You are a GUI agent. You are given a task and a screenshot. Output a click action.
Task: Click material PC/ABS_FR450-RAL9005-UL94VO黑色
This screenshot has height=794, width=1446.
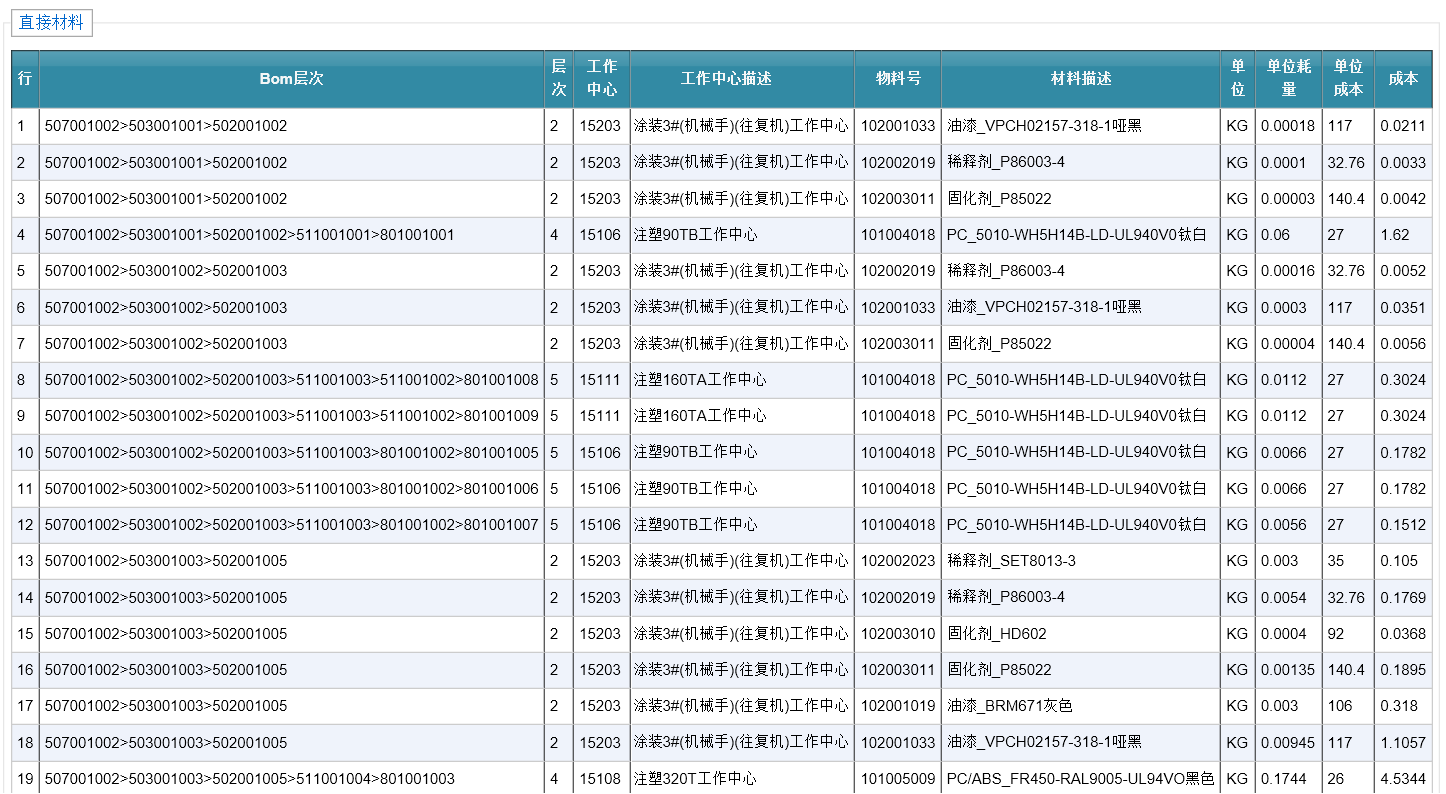click(x=1081, y=779)
